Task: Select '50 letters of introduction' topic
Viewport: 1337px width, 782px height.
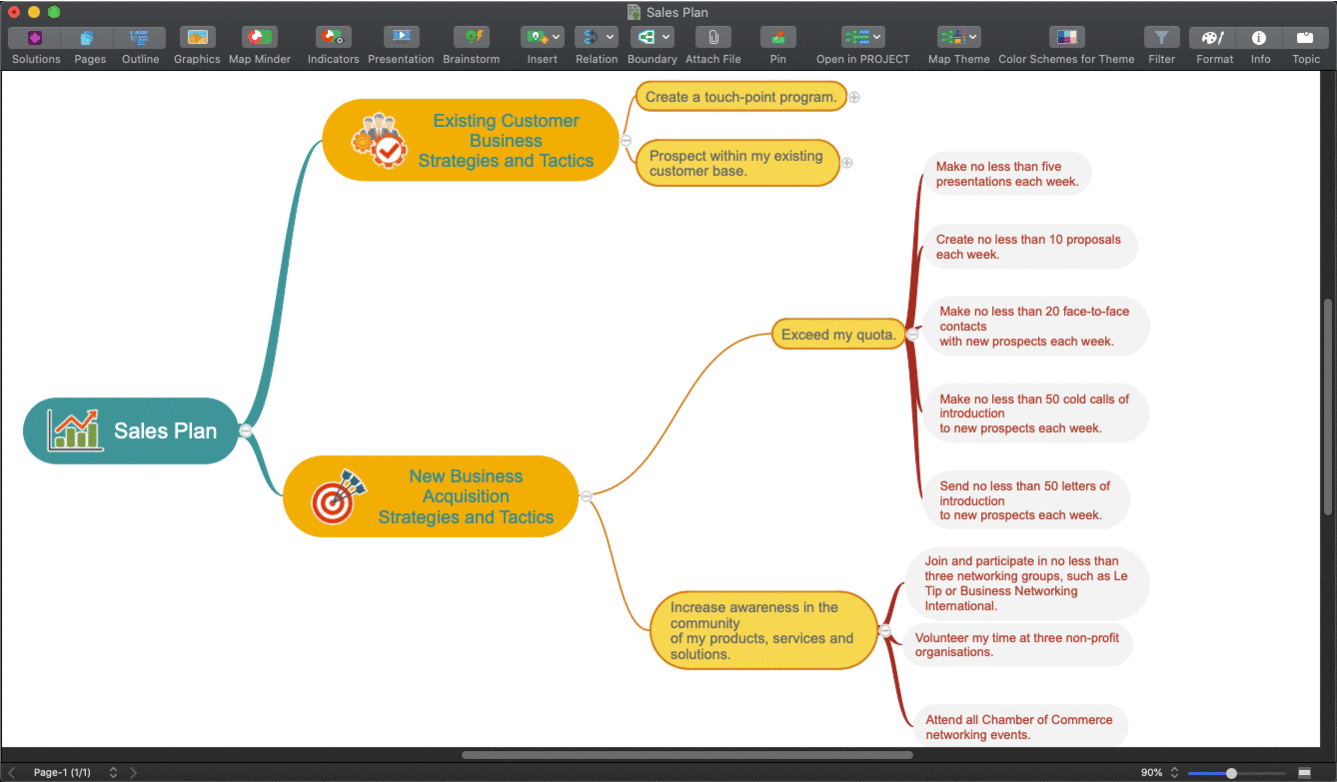Action: (x=1025, y=500)
